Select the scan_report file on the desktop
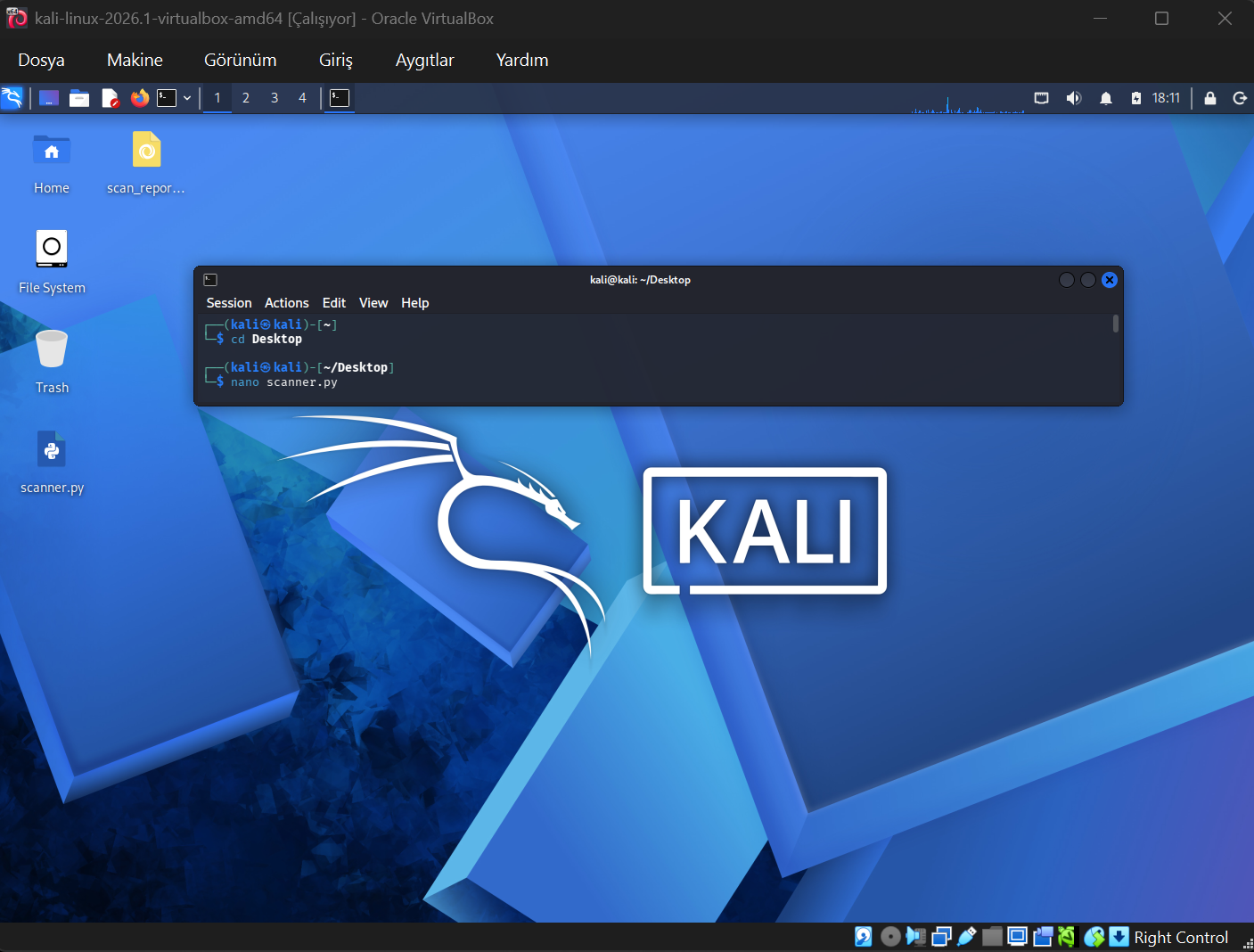 (146, 164)
